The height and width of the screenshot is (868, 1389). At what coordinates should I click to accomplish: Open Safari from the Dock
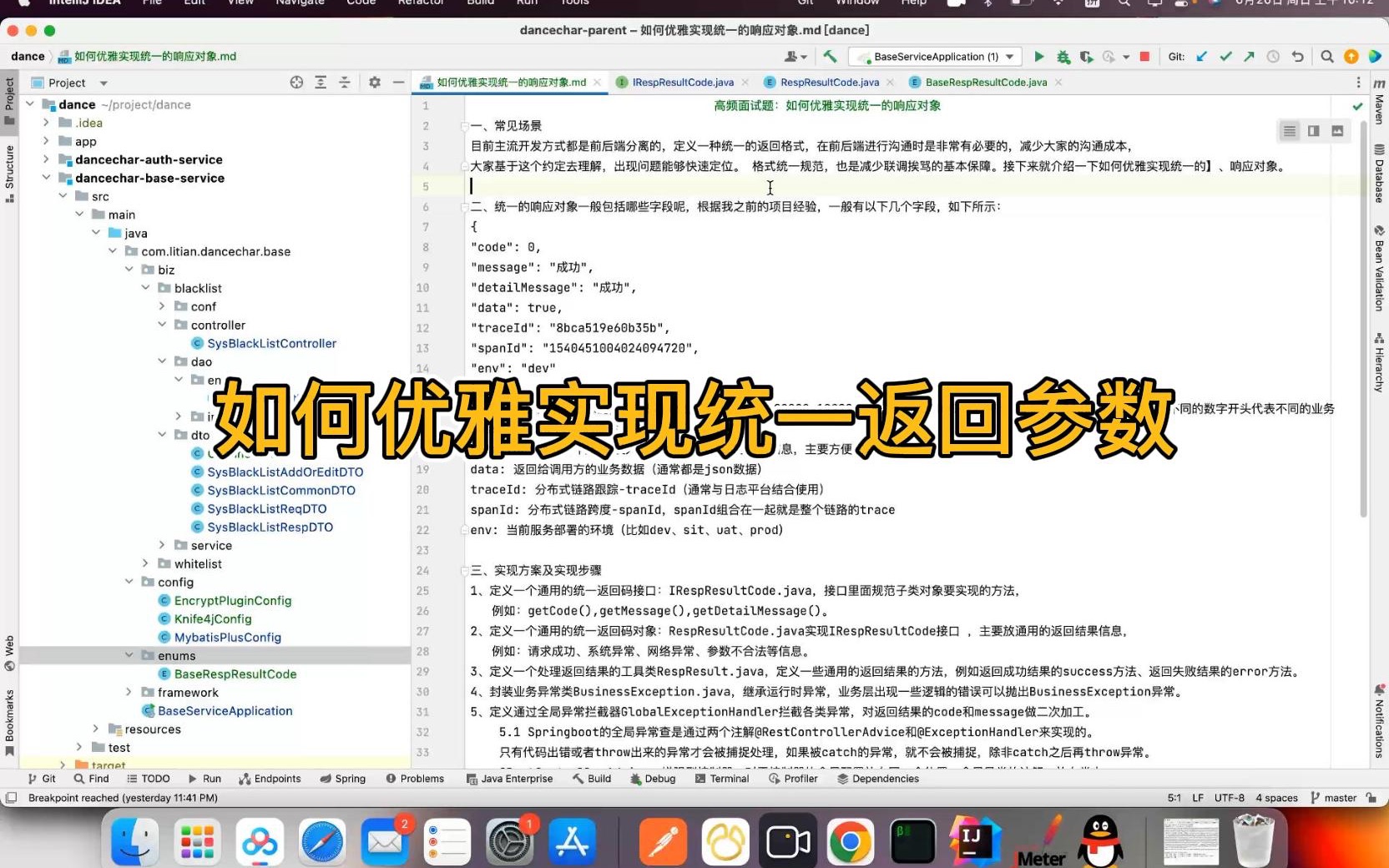(x=322, y=841)
